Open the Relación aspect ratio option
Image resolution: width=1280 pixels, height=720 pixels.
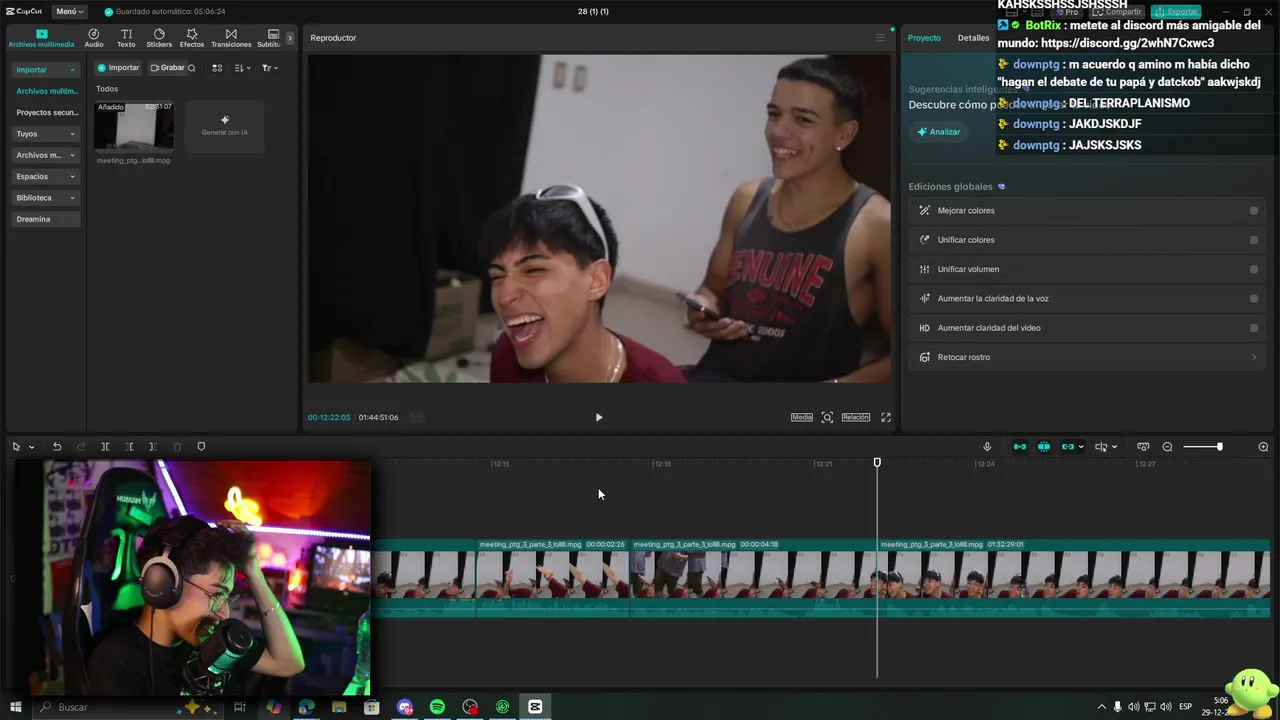click(x=856, y=417)
